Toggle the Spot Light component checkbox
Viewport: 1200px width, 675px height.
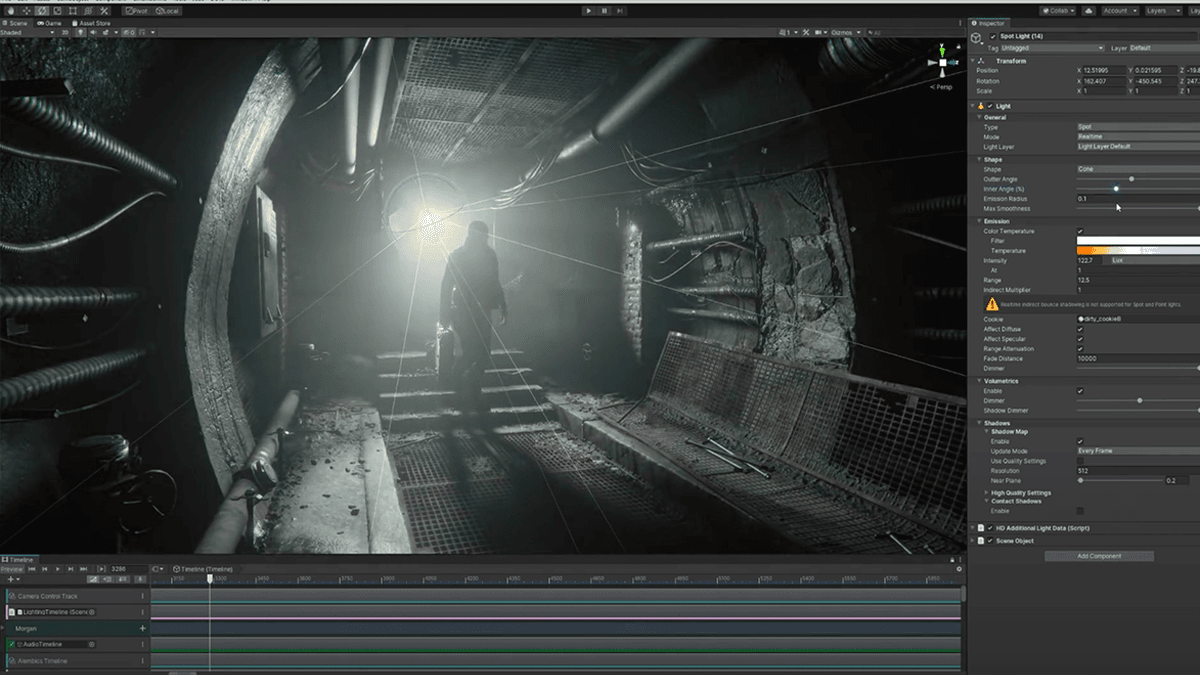tap(993, 35)
